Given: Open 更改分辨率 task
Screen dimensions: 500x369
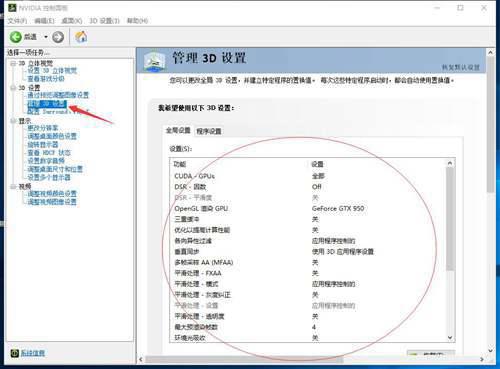Looking at the screenshot, I should (43, 128).
